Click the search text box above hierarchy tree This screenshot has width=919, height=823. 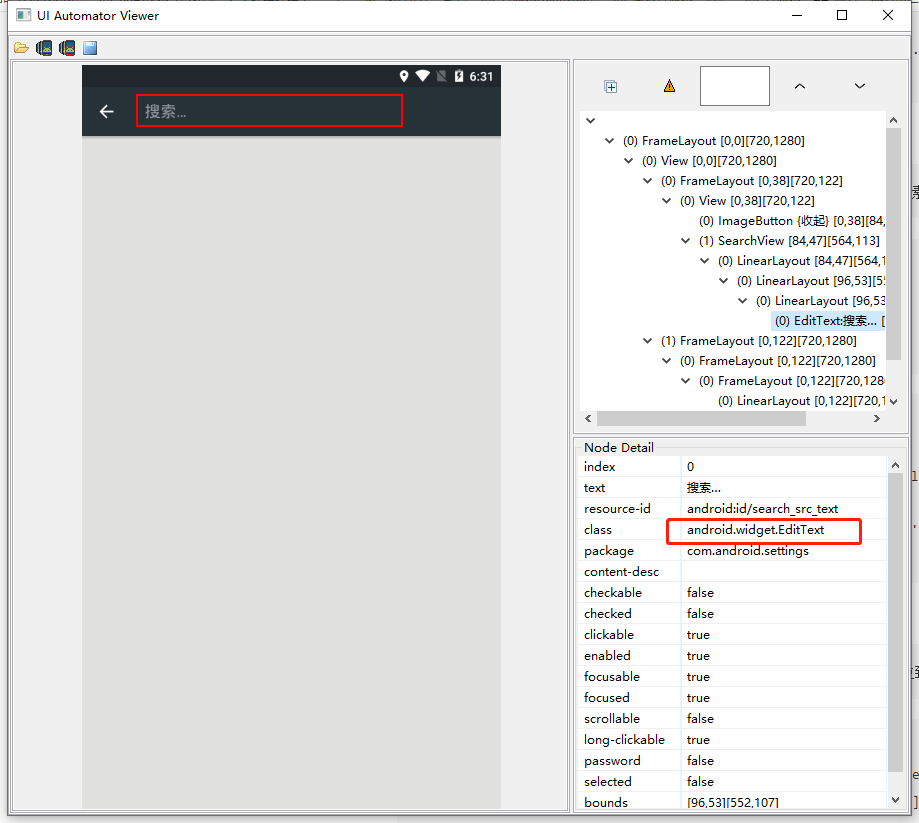pos(734,86)
